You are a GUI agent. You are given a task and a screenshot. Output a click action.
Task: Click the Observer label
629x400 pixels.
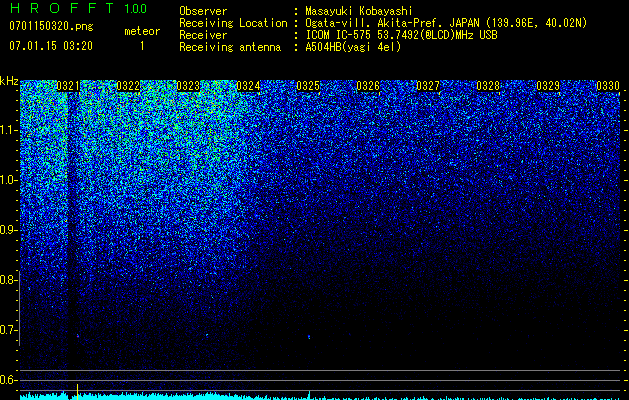tap(203, 11)
